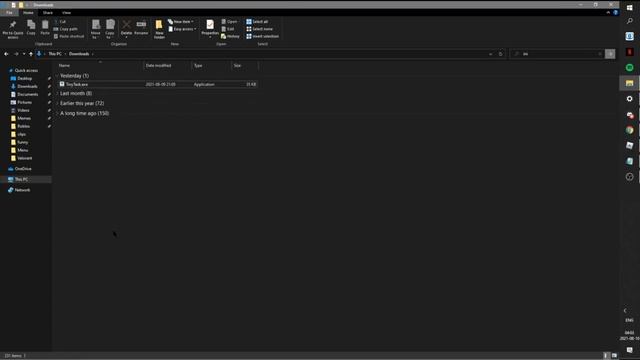The height and width of the screenshot is (360, 640).
Task: Open the recent locations dropdown arrow
Action: coord(24,54)
